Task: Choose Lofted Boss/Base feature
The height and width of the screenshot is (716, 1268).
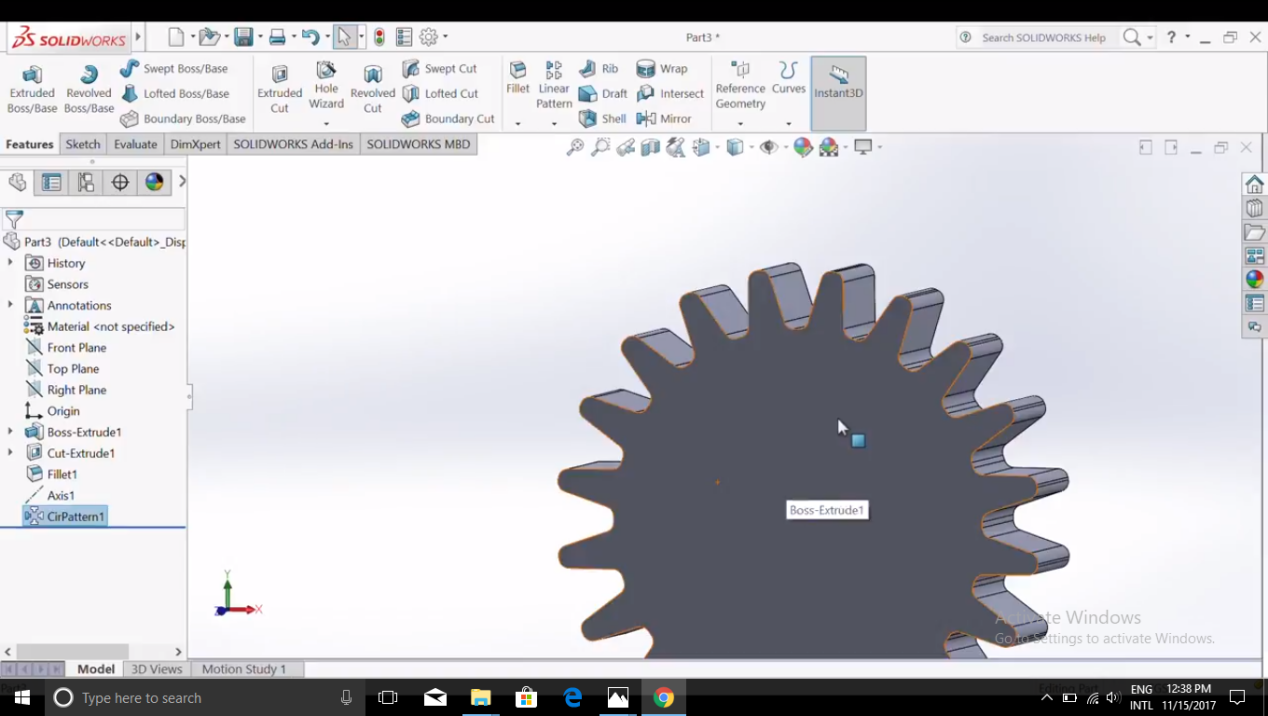Action: pyautogui.click(x=175, y=94)
